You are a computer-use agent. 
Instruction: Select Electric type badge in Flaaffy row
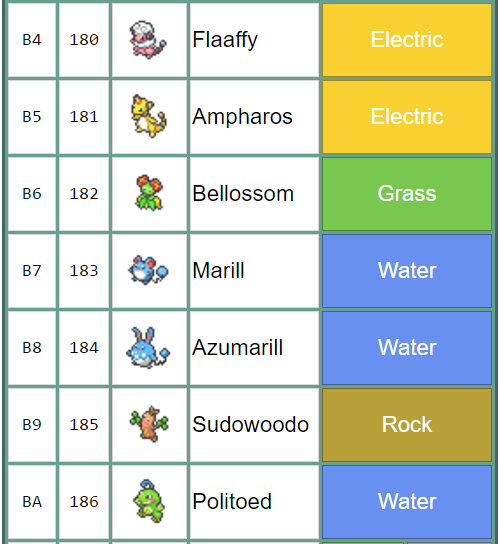coord(407,40)
